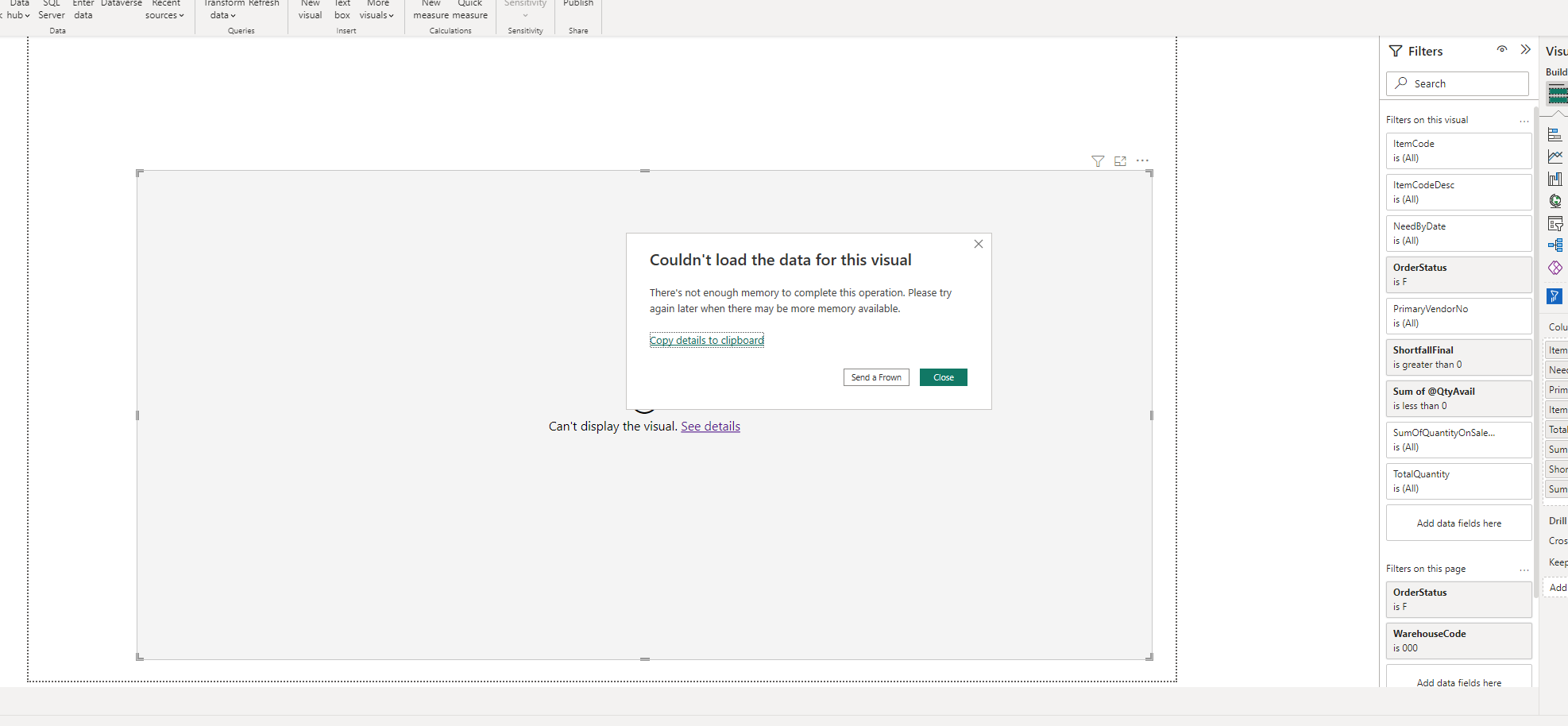Screen dimensions: 1568x726
Task: Select the blue custom filter visual icon
Action: click(1554, 296)
